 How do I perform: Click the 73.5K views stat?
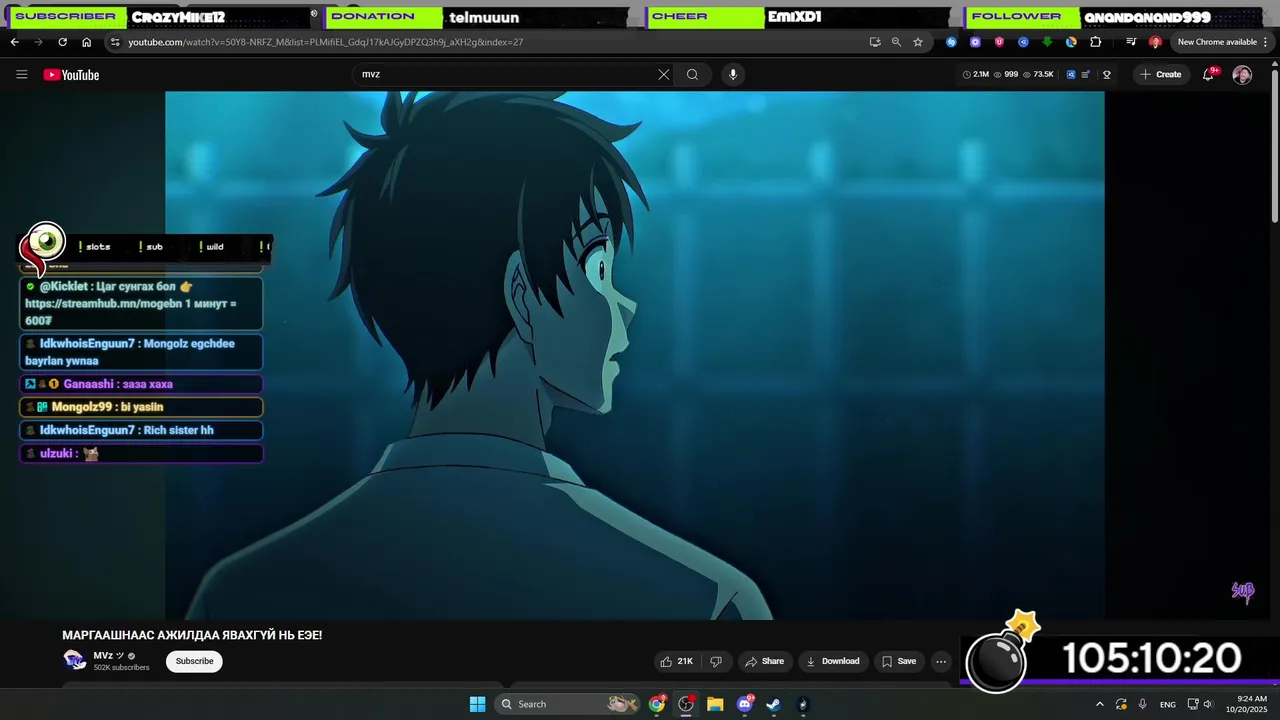pos(1038,74)
